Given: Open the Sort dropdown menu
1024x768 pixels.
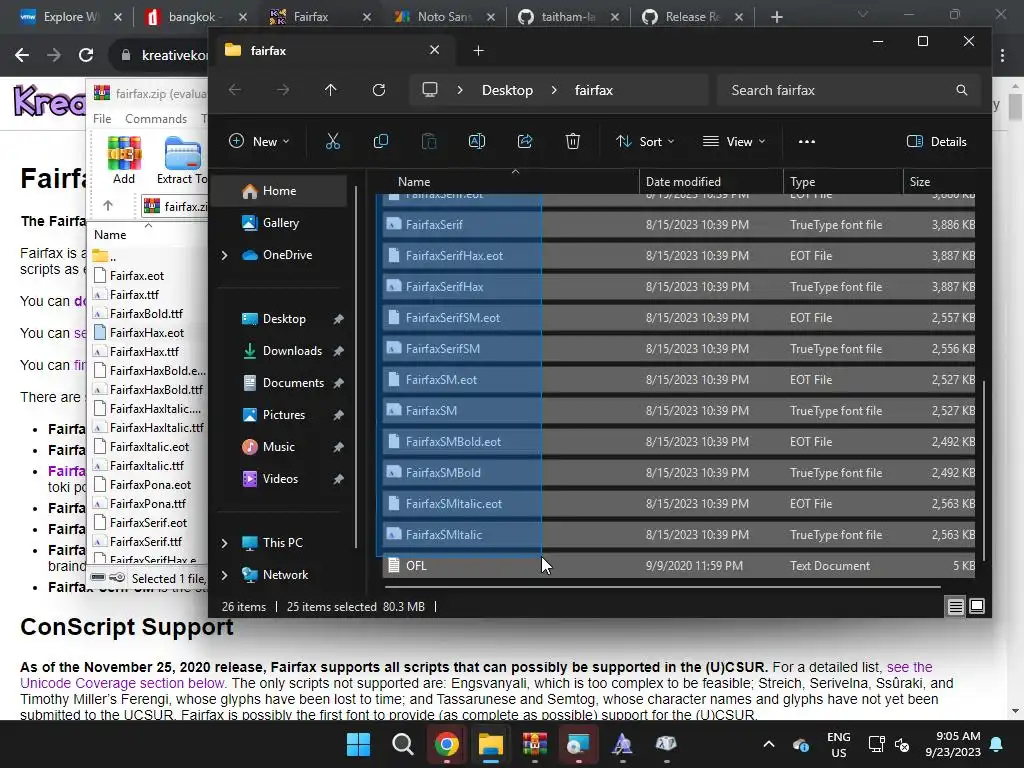Looking at the screenshot, I should click(x=645, y=141).
